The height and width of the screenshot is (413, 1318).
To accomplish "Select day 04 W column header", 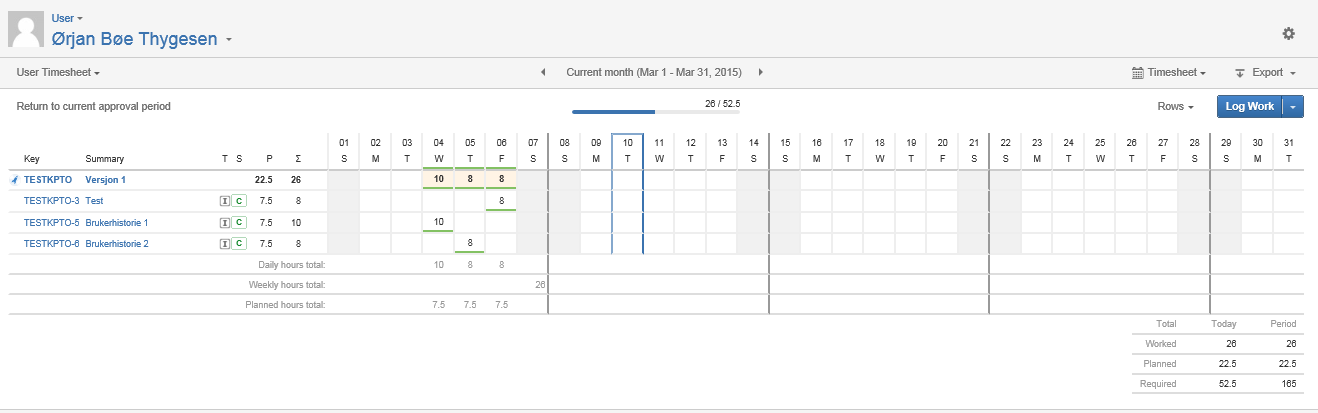I will tap(438, 151).
